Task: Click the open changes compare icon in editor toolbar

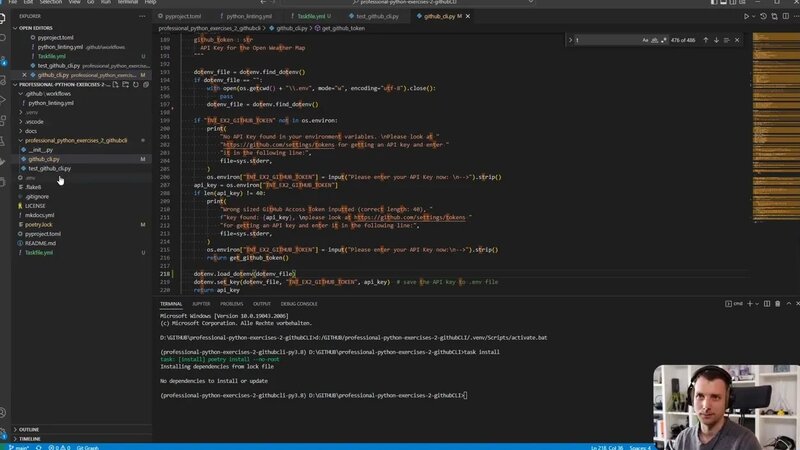Action: point(774,16)
